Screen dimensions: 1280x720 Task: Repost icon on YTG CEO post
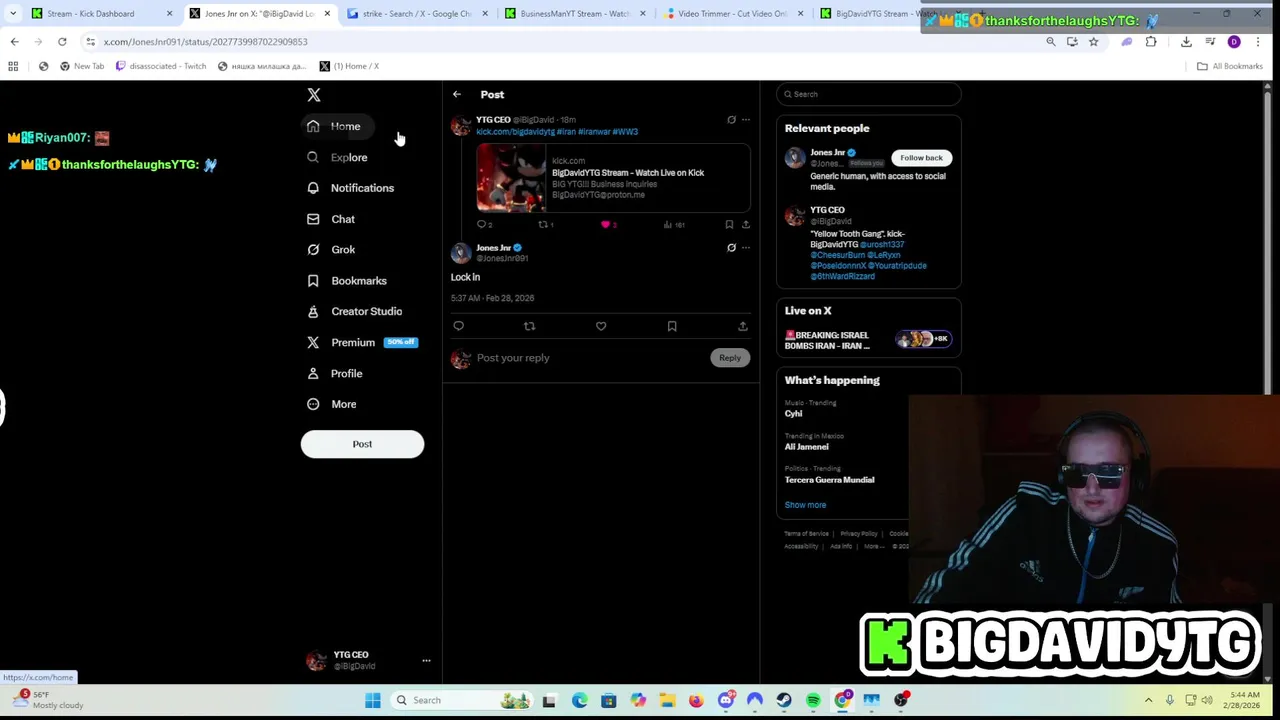[x=543, y=225]
